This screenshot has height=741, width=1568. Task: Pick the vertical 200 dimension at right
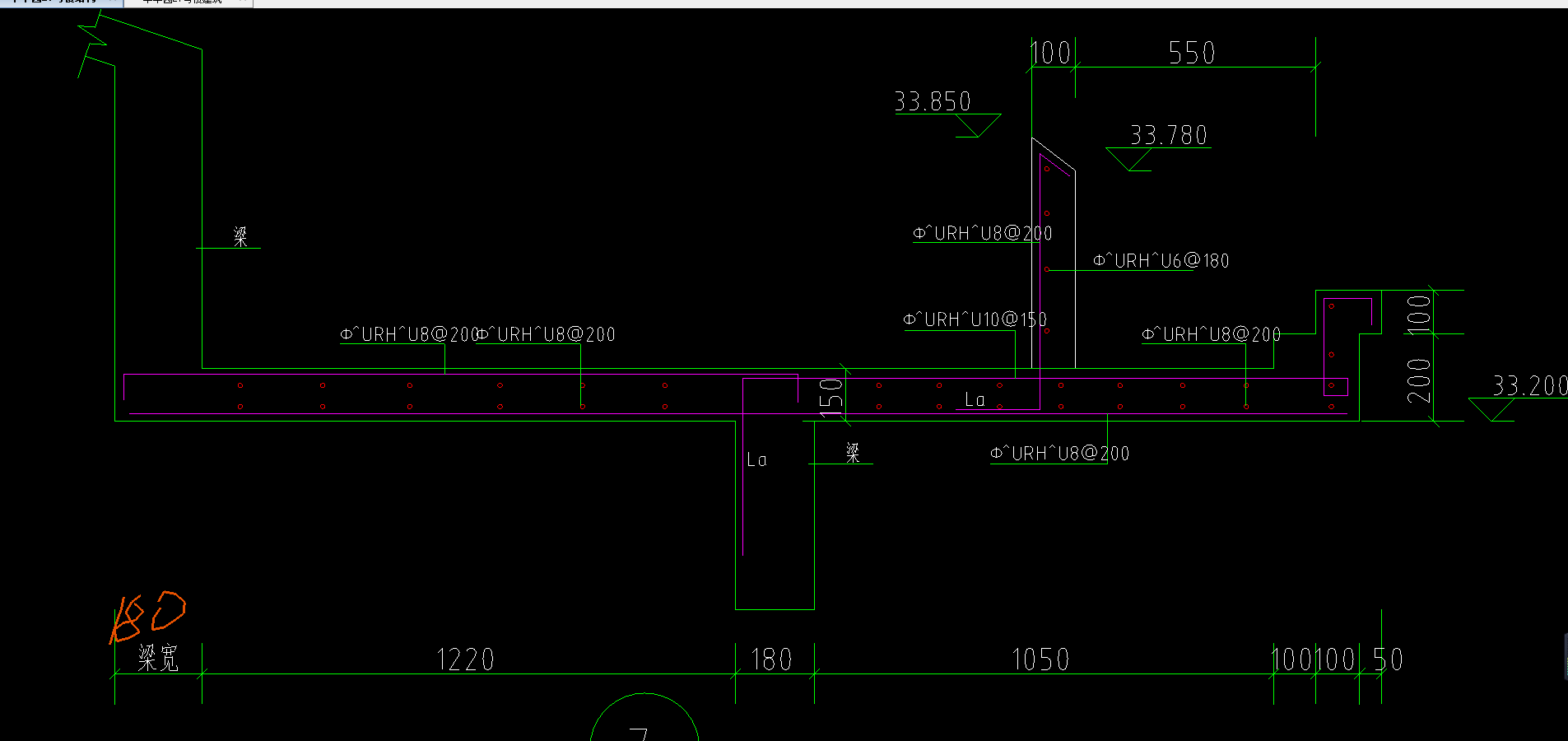point(1418,380)
